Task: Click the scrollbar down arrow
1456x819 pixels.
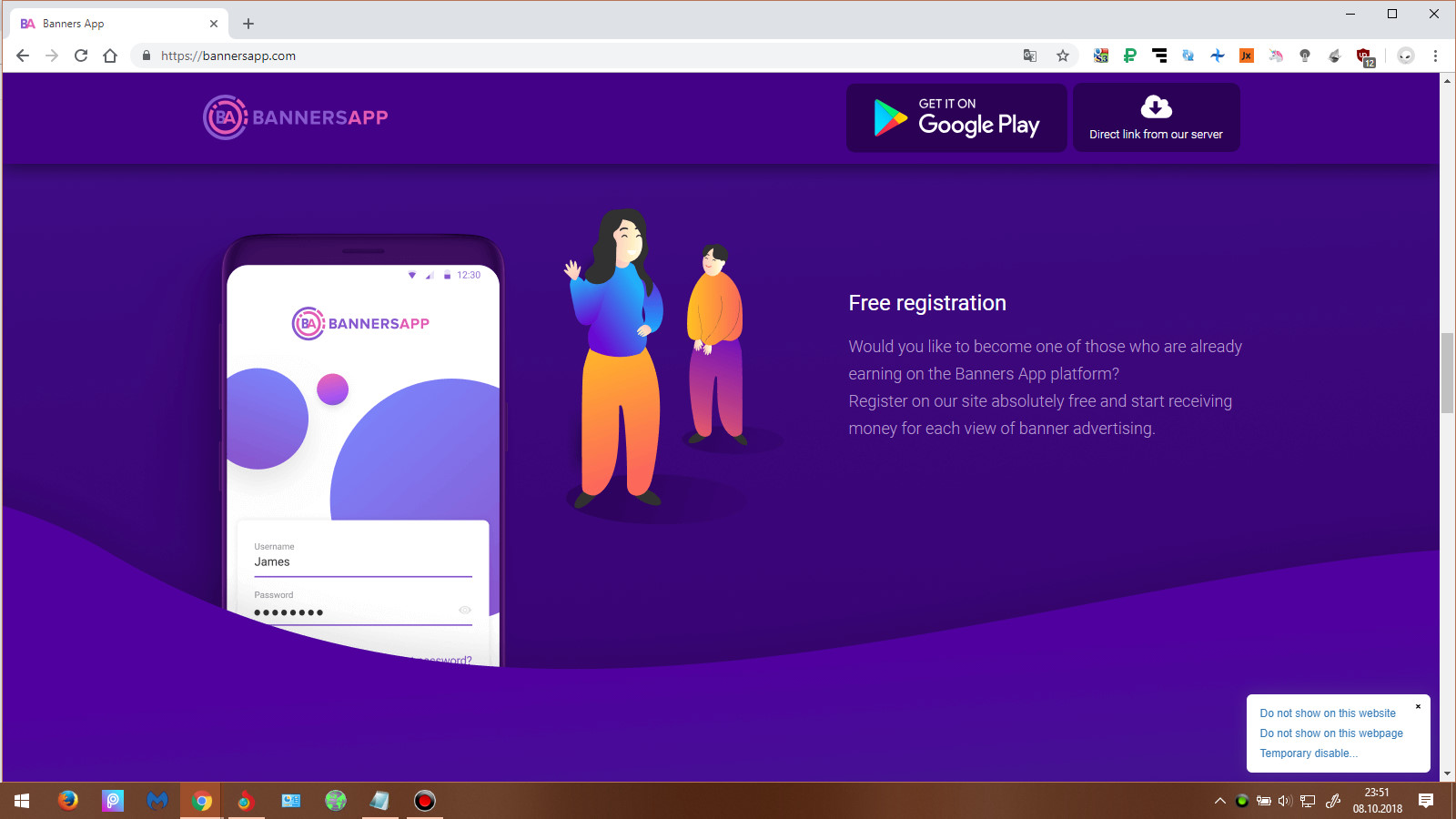Action: [1447, 774]
